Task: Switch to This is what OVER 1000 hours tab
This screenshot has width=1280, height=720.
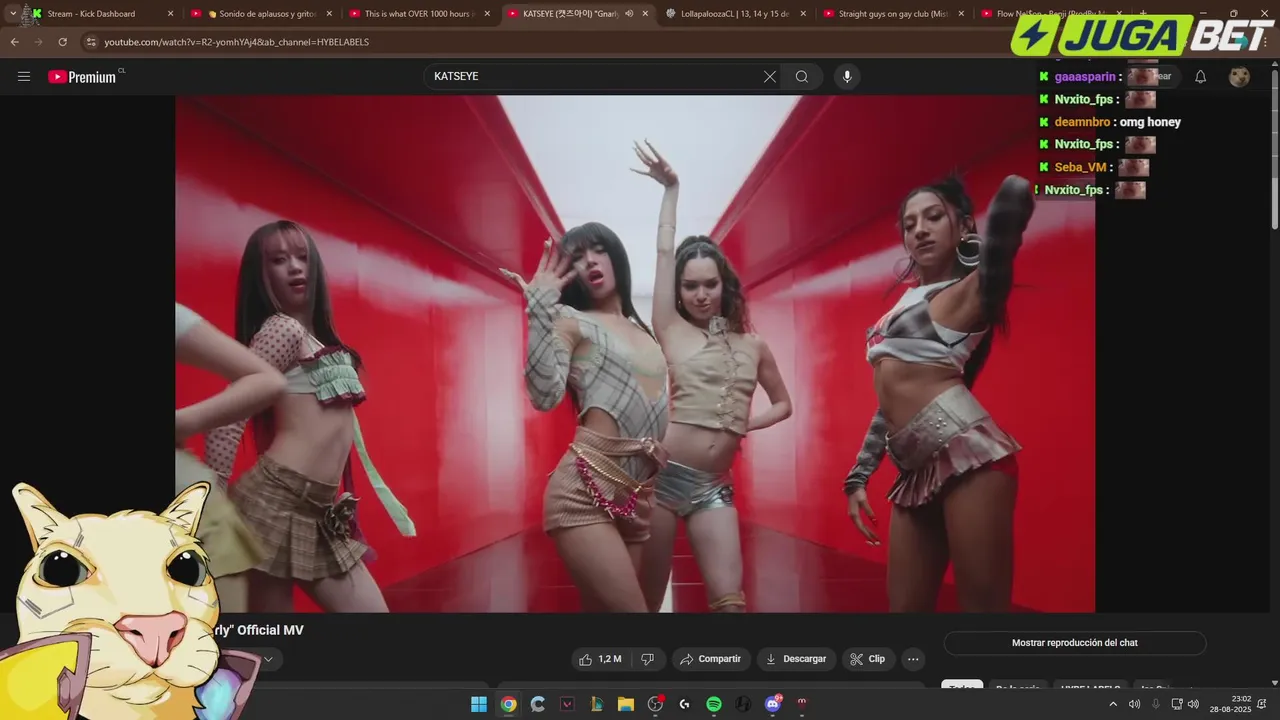Action: click(x=420, y=14)
